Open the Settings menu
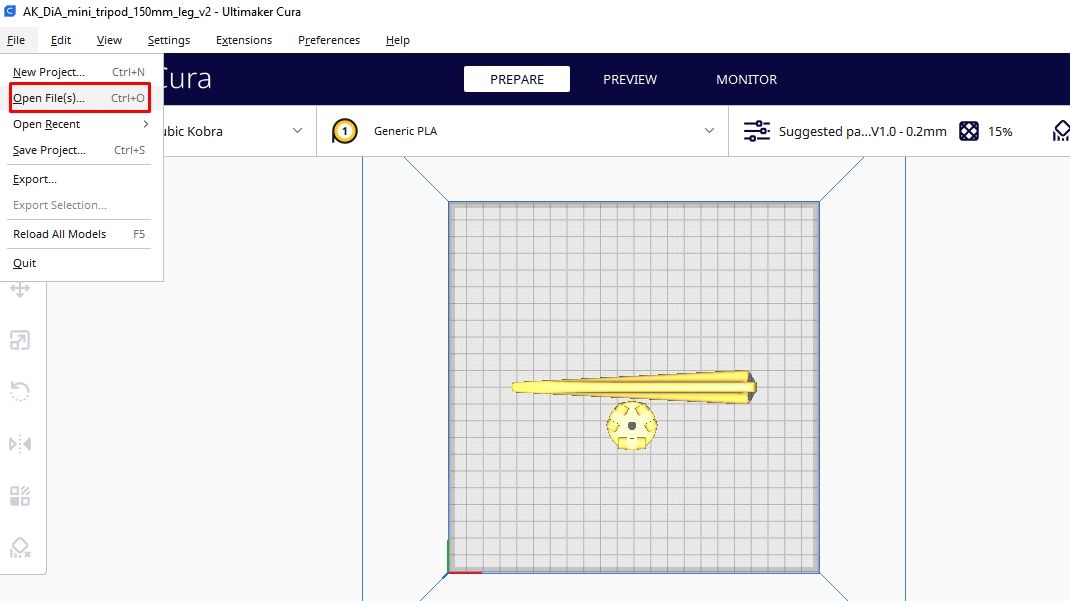This screenshot has width=1070, height=601. (x=169, y=40)
